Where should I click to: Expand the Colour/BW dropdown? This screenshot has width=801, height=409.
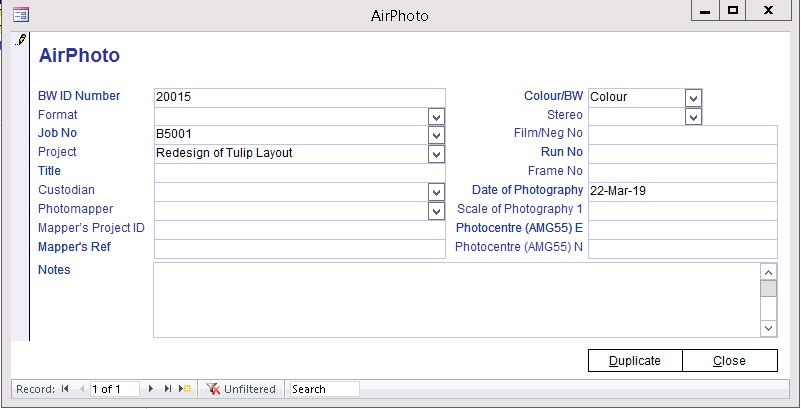coord(693,97)
